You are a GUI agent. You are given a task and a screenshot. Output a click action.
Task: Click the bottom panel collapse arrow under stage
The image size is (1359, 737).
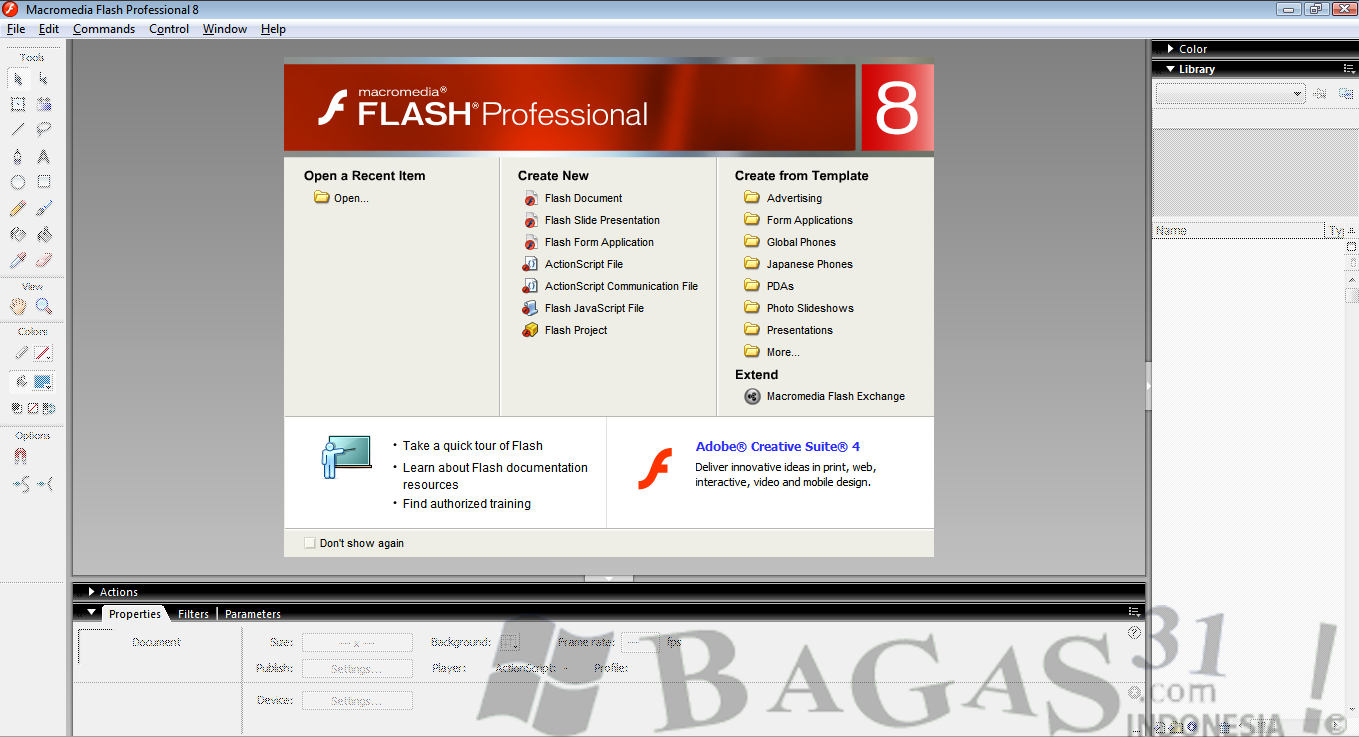point(609,578)
